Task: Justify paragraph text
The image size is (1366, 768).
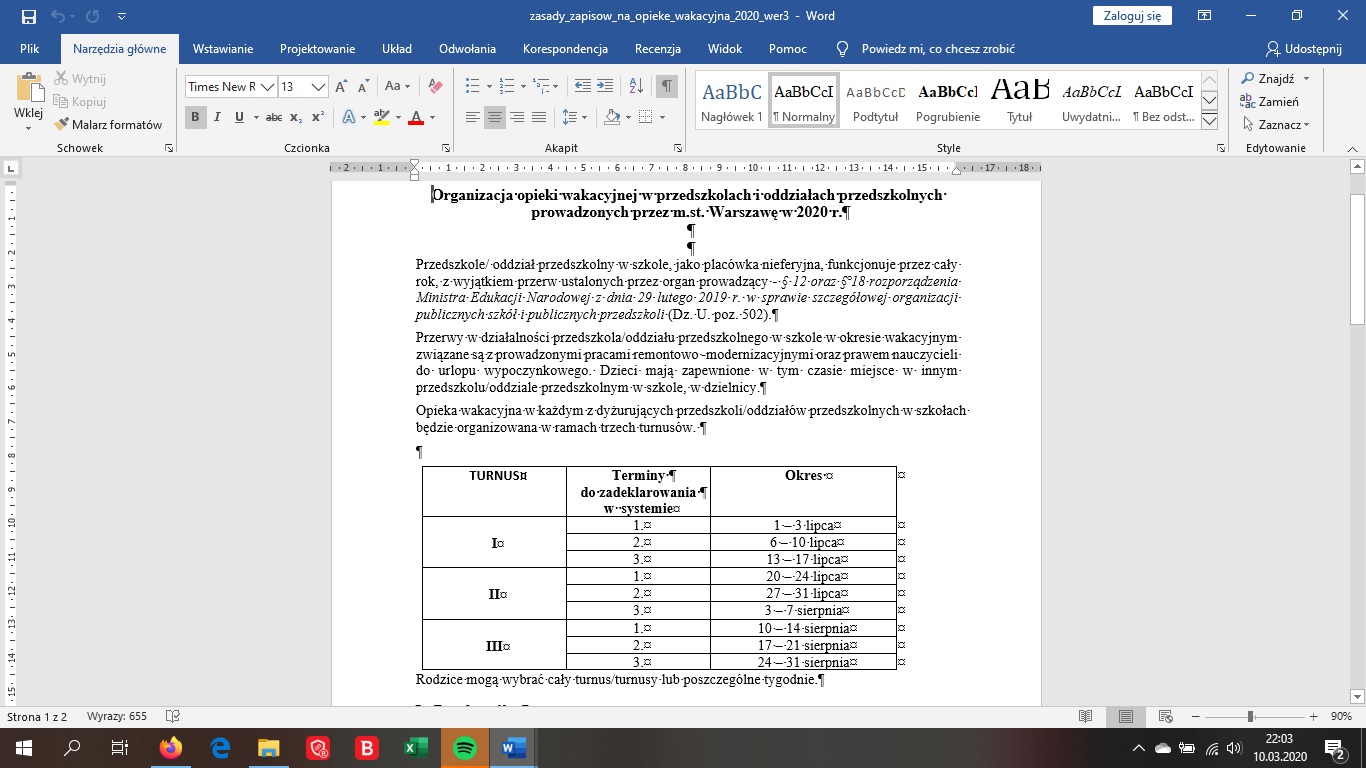Action: [x=539, y=117]
